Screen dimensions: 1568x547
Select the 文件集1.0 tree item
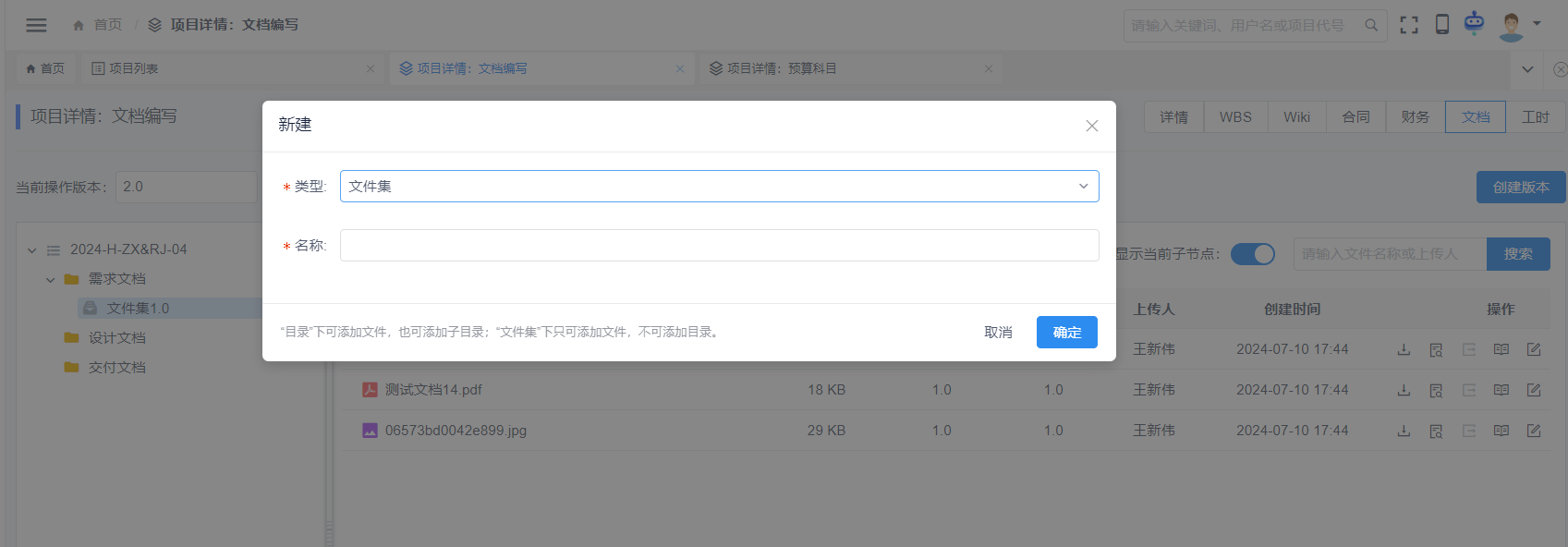tap(138, 309)
